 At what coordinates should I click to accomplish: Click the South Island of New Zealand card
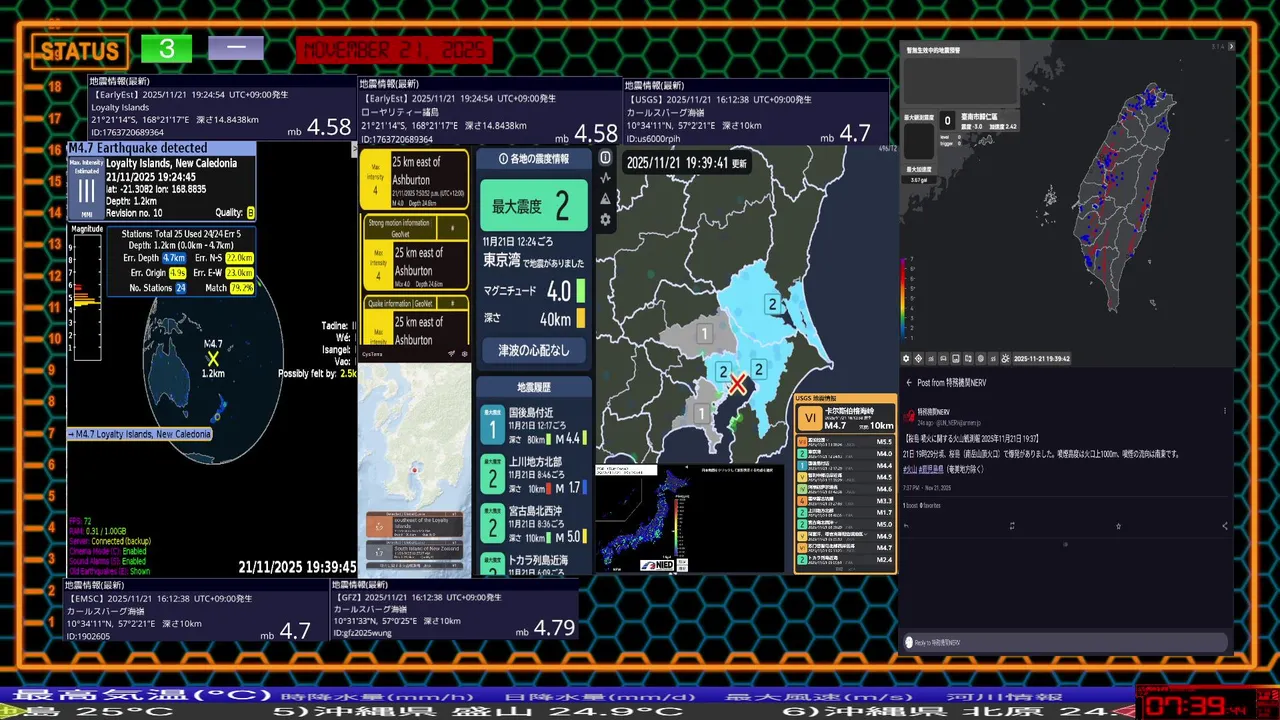[414, 551]
